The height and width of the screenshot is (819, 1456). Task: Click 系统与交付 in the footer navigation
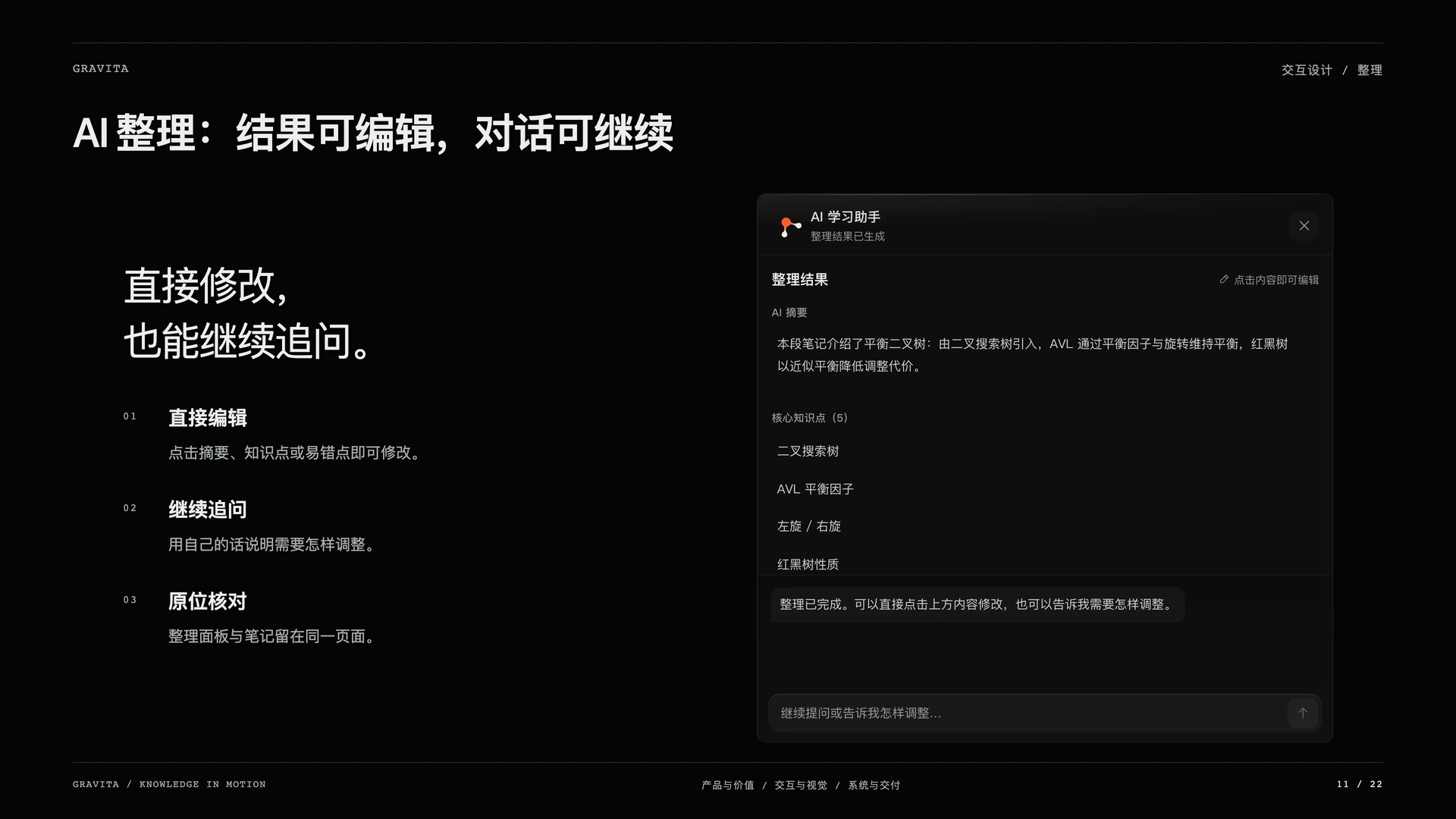click(x=874, y=785)
